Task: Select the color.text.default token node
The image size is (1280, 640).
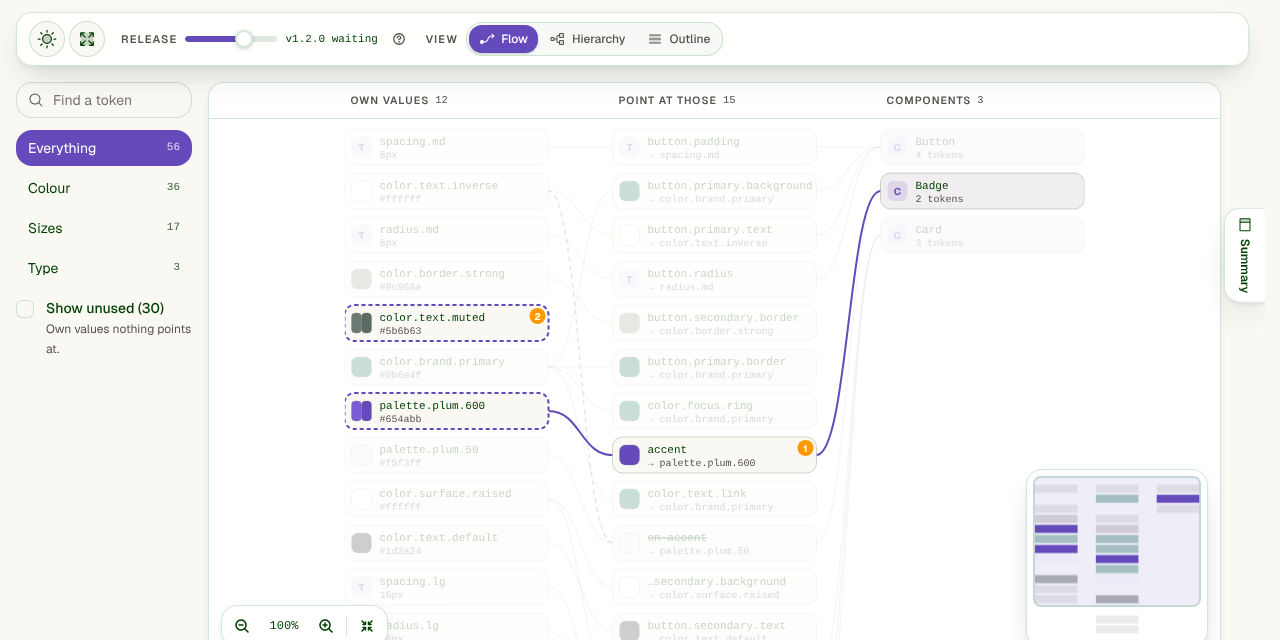Action: 447,544
